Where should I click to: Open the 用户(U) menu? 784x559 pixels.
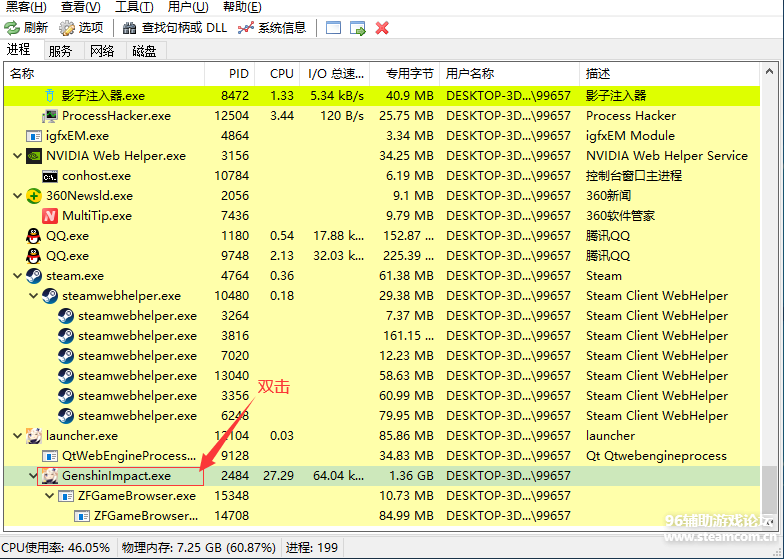pyautogui.click(x=188, y=7)
